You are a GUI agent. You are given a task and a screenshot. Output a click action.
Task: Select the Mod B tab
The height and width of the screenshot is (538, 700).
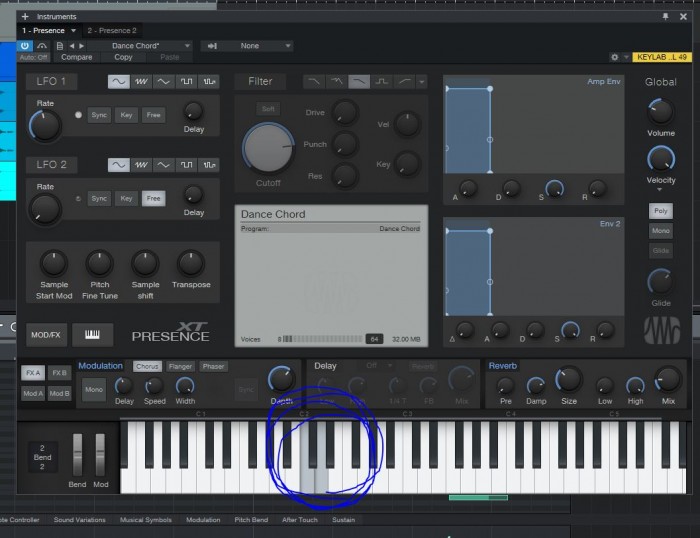coord(59,393)
